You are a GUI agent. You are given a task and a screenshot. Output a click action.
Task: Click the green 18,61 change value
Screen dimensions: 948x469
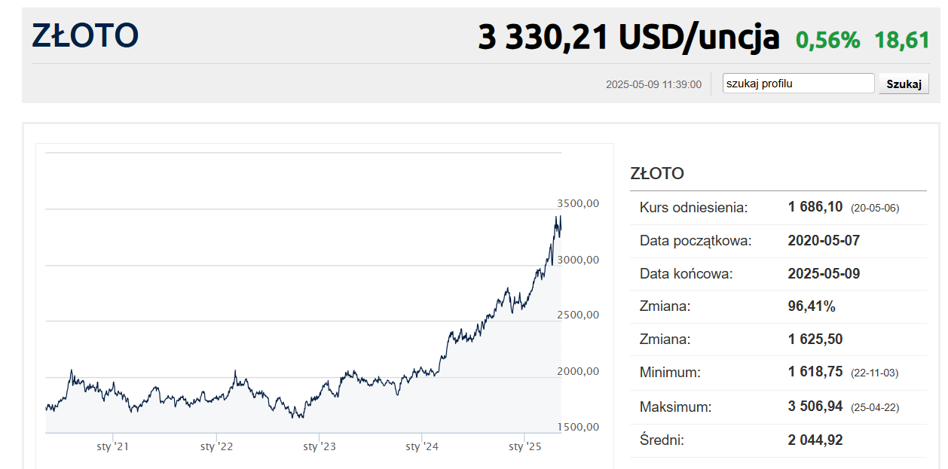click(902, 40)
